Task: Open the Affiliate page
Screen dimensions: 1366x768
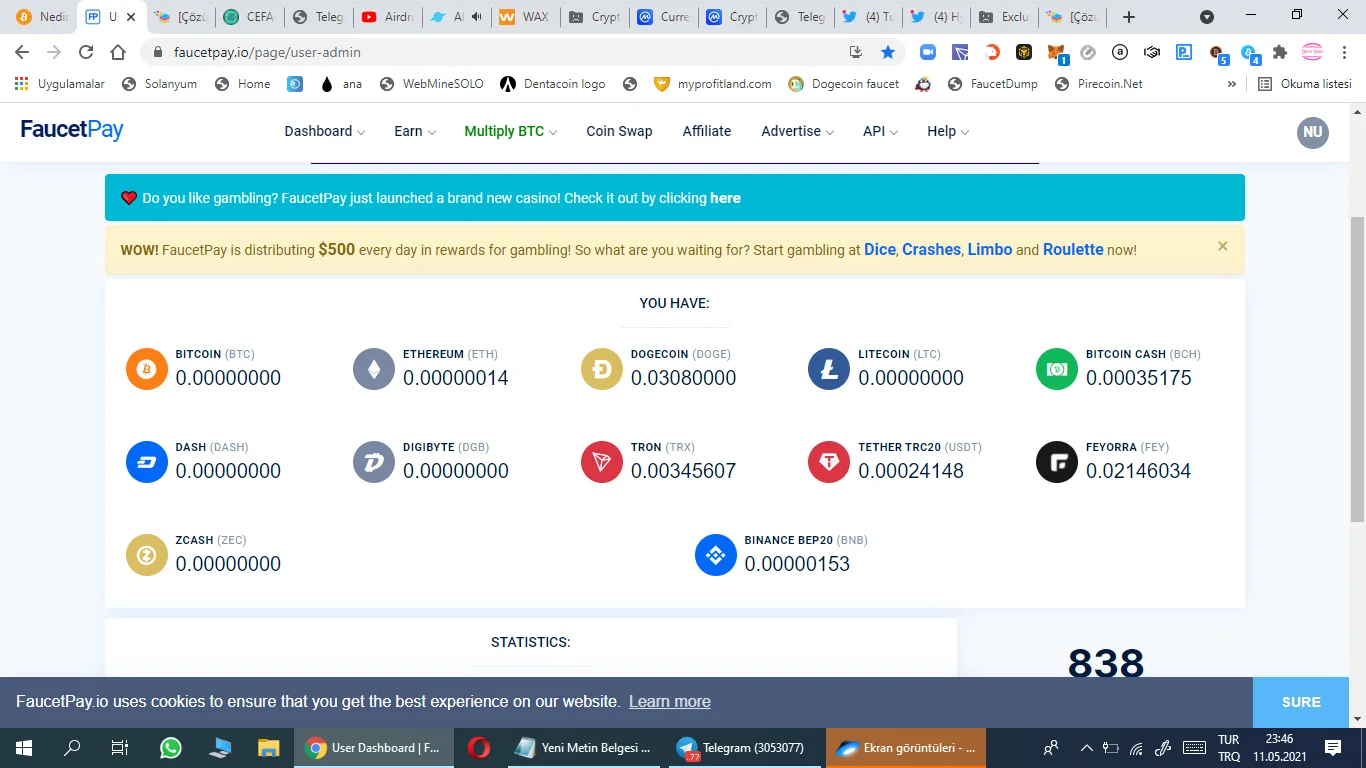Action: 707,131
